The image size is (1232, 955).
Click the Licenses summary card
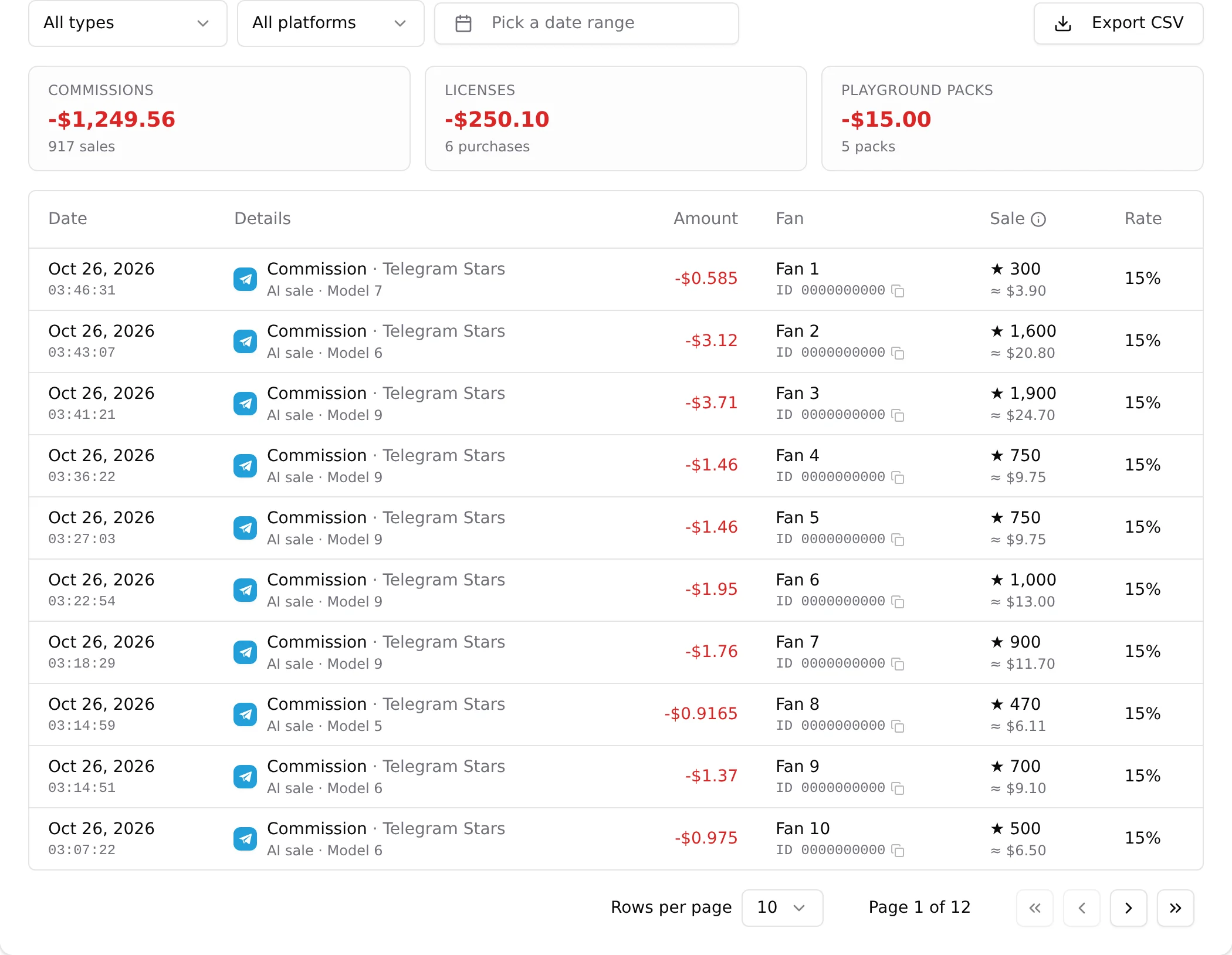pyautogui.click(x=616, y=118)
